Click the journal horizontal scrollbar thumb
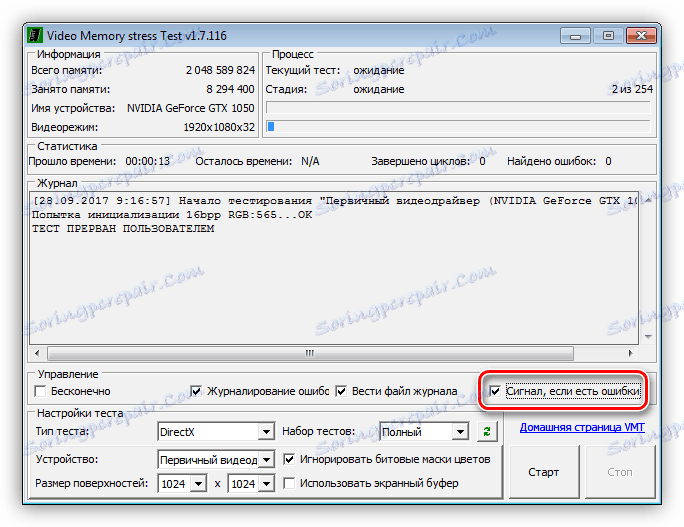The image size is (684, 527). coord(310,353)
